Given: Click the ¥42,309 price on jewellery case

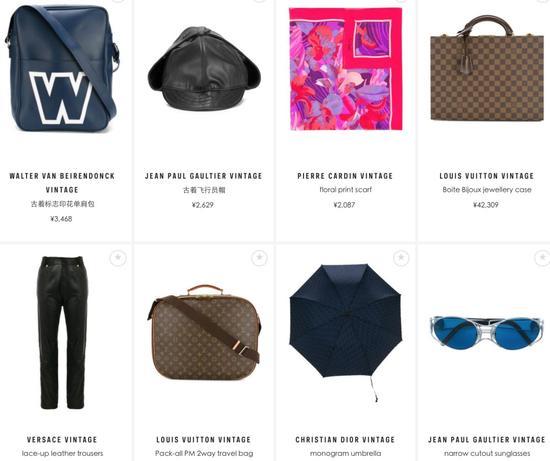Looking at the screenshot, I should tap(486, 205).
